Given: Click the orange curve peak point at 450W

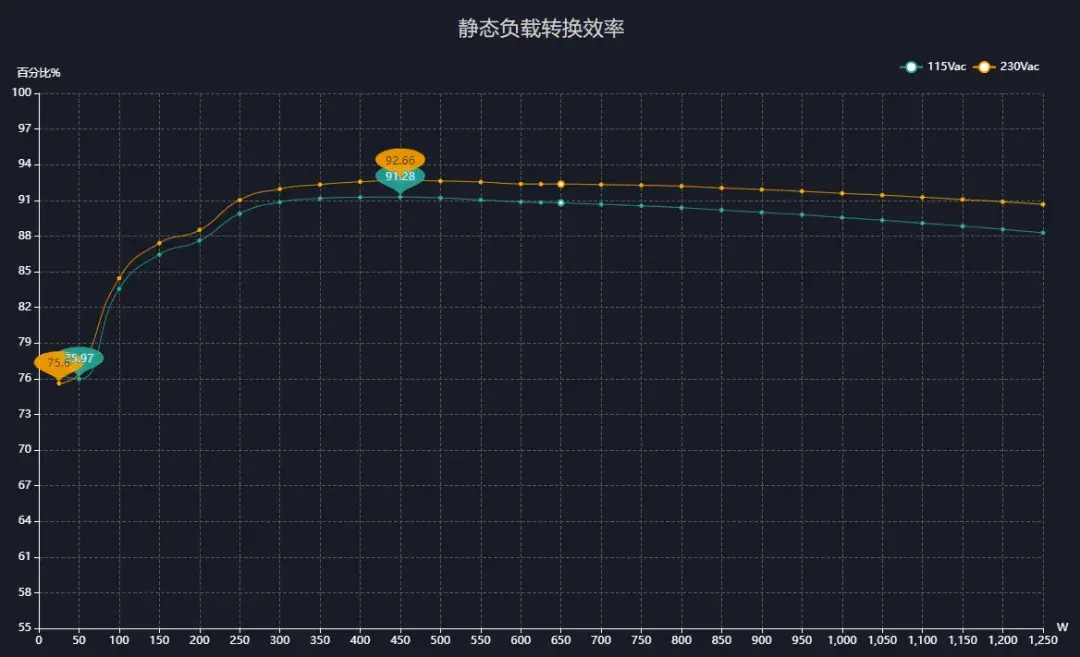Looking at the screenshot, I should tap(399, 182).
